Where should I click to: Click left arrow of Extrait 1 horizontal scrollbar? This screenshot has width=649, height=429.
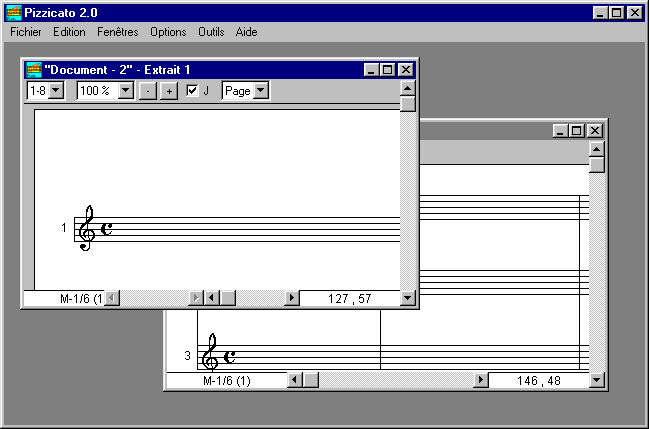pos(212,298)
